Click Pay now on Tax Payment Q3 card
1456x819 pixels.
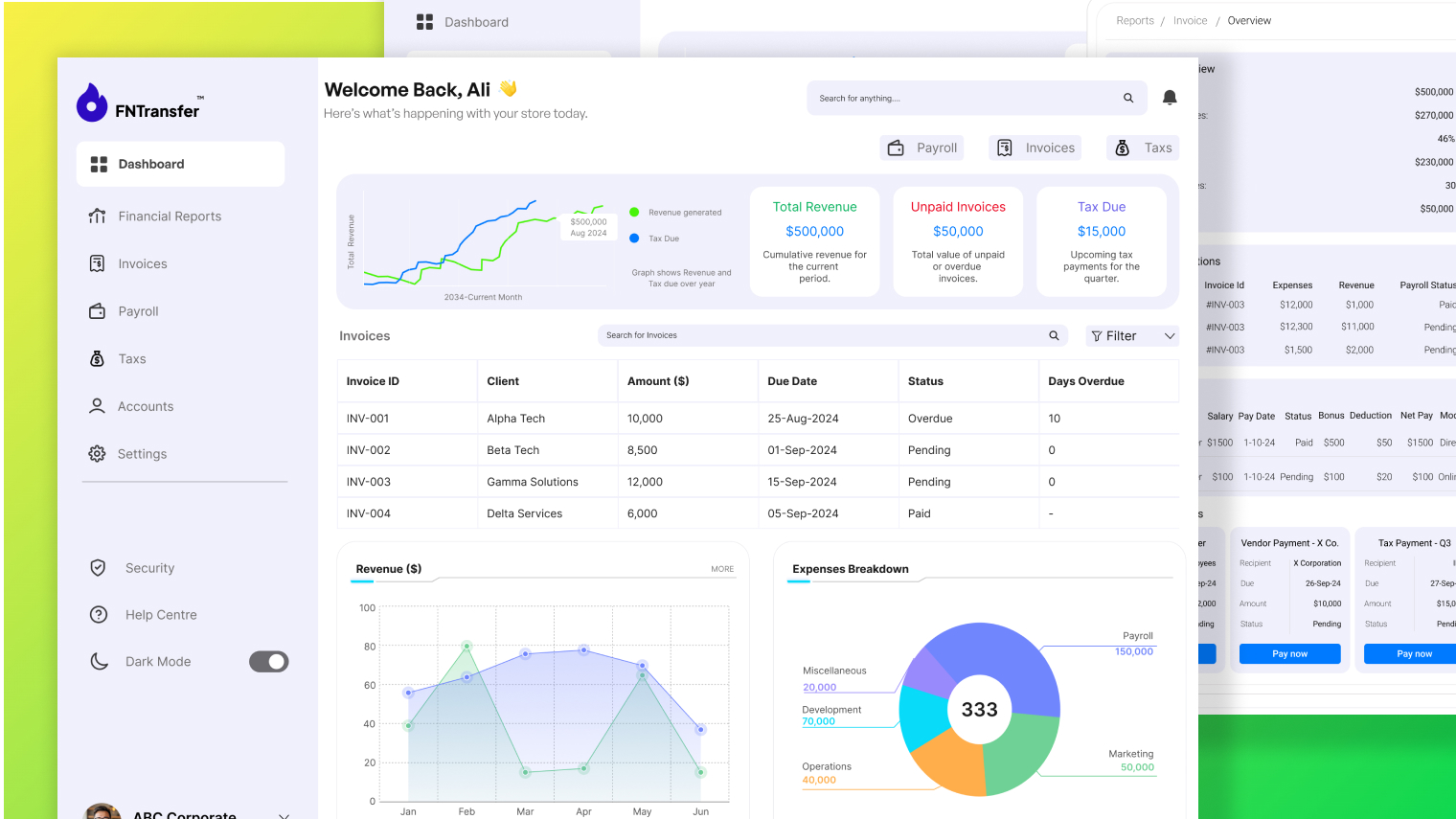point(1410,653)
